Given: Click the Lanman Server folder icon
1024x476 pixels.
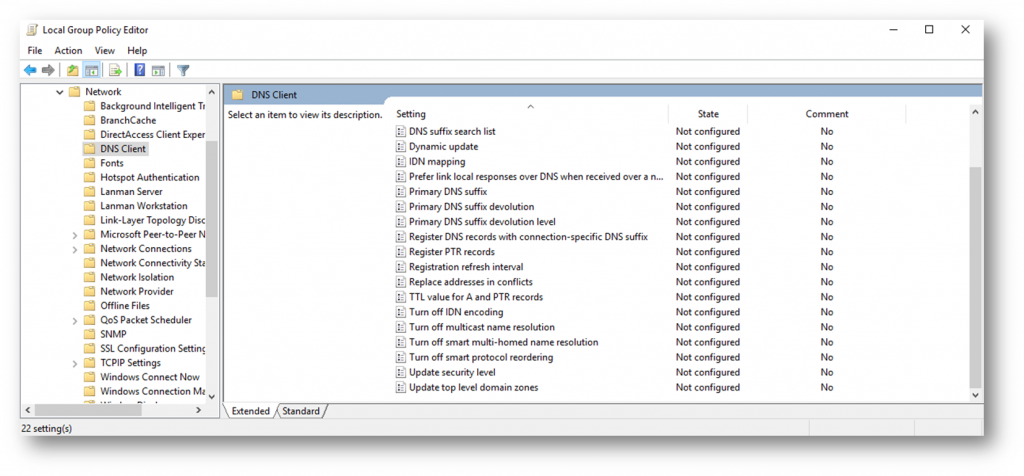Looking at the screenshot, I should click(90, 192).
